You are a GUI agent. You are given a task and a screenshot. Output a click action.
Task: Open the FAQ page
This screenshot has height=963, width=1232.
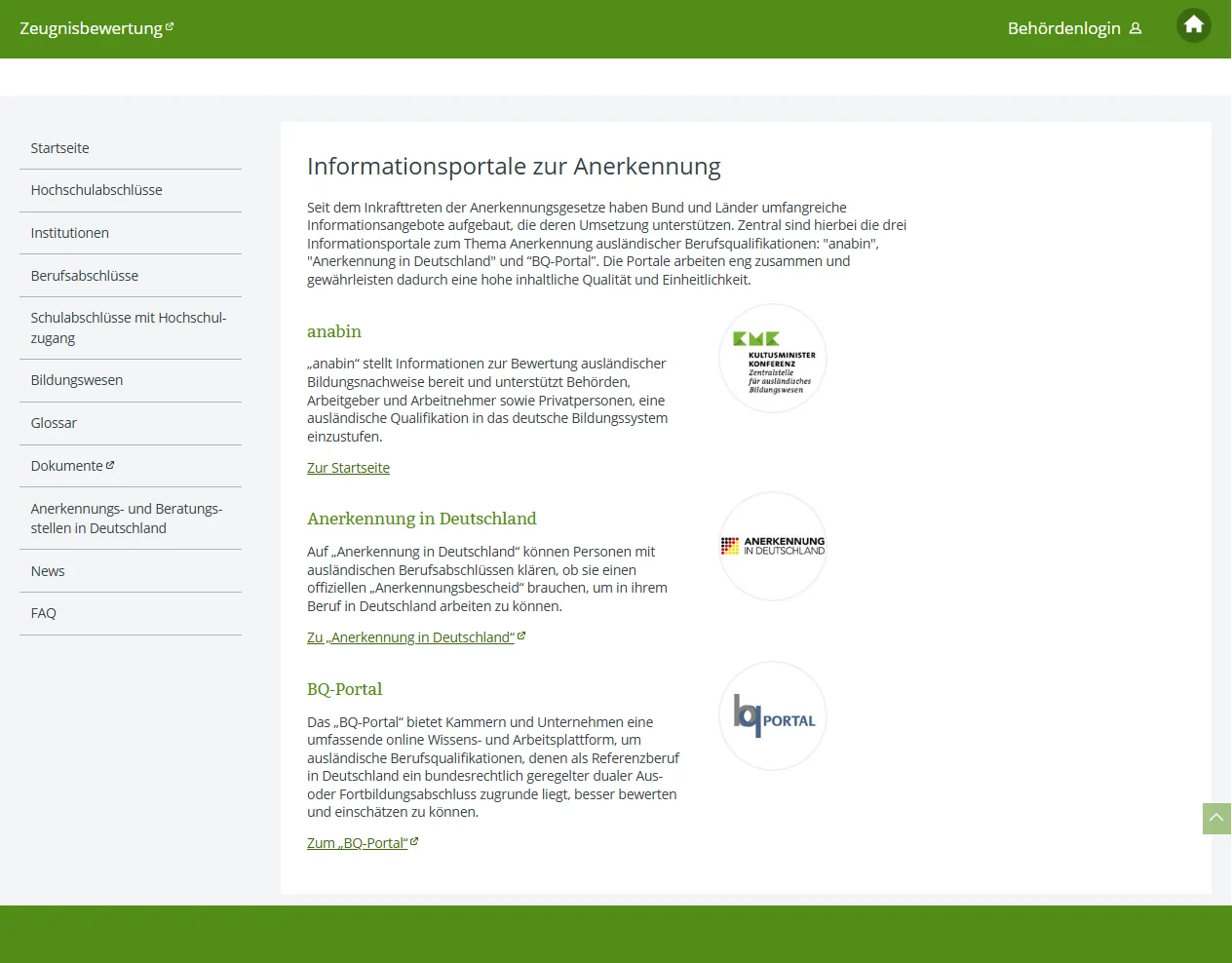(131, 613)
